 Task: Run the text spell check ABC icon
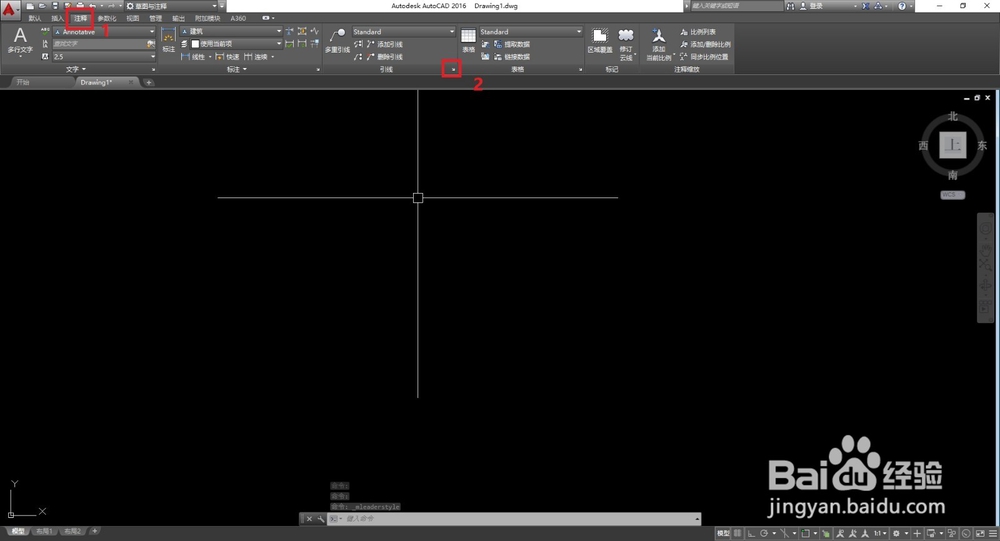(45, 31)
